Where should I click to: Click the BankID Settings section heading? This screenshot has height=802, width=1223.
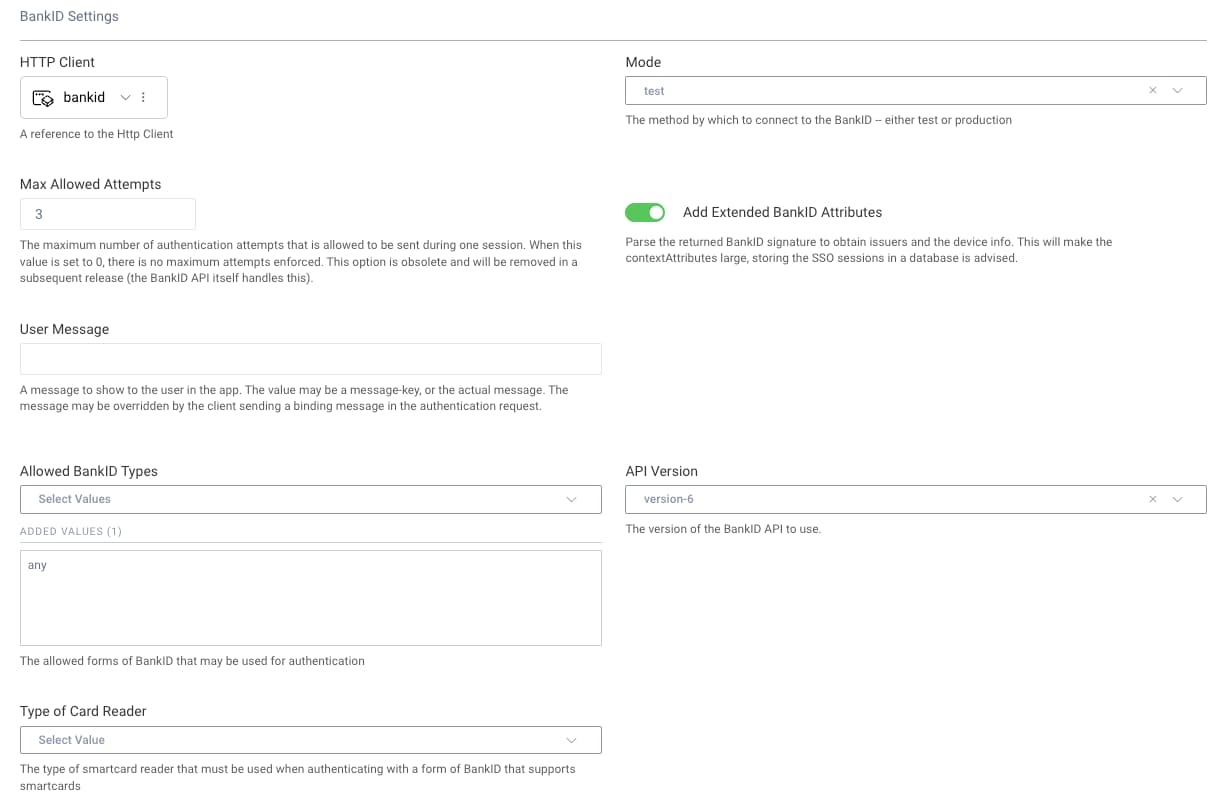pos(69,16)
